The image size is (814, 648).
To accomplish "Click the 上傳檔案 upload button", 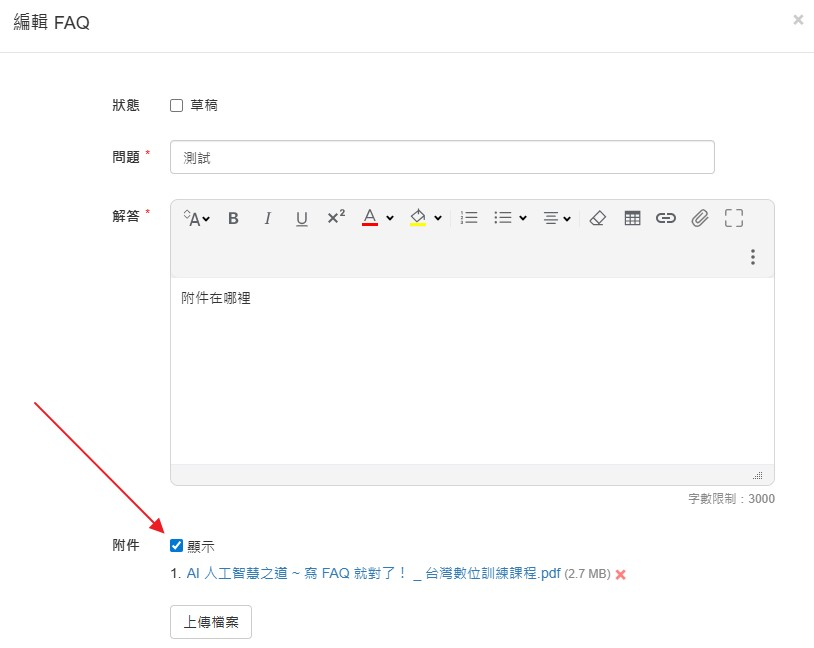I will pos(211,622).
